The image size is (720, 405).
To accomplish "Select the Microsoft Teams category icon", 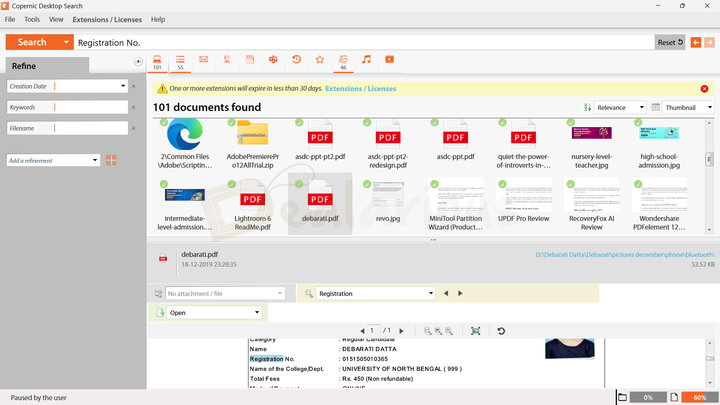I will pos(273,60).
